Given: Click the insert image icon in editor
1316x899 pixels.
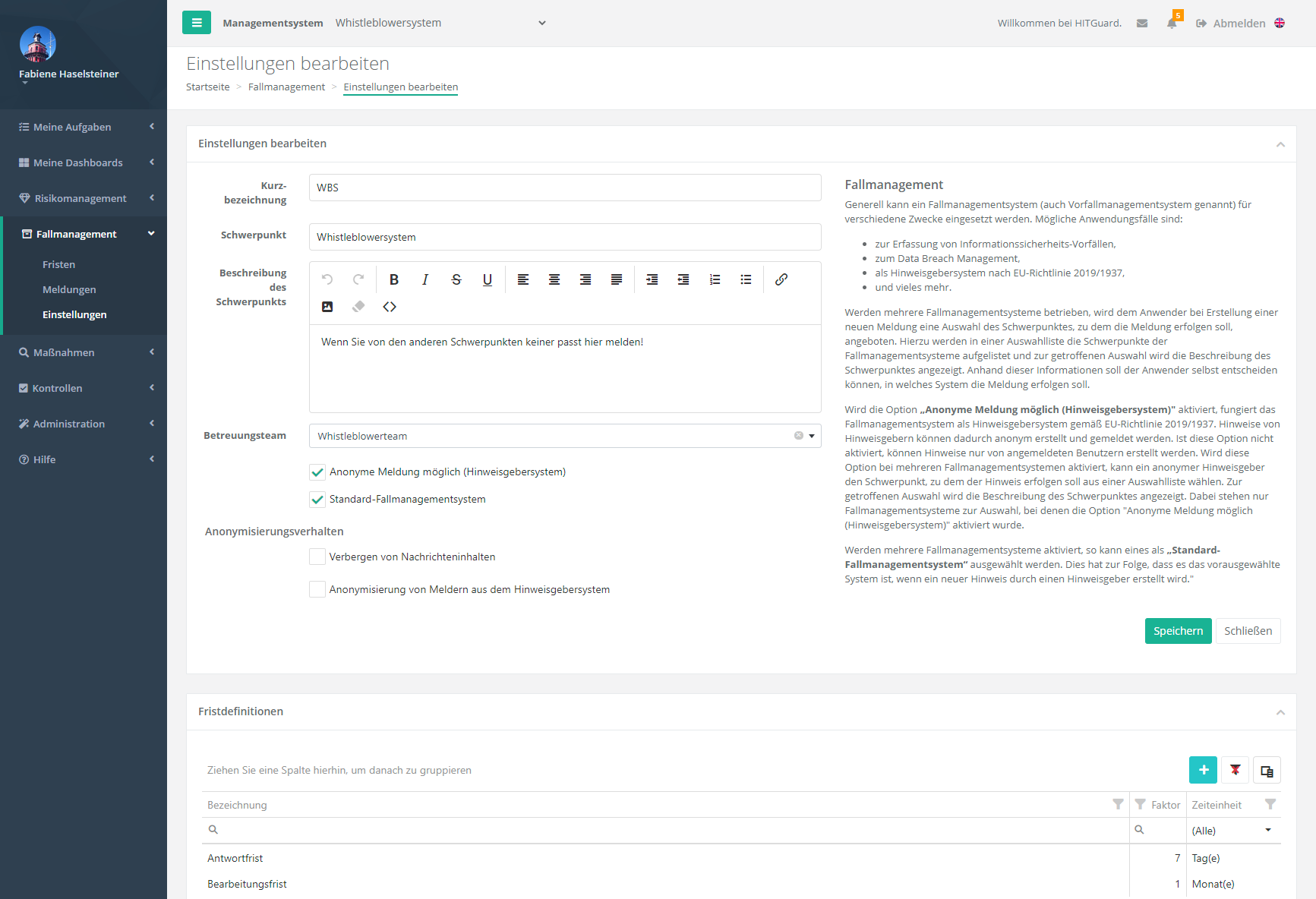Looking at the screenshot, I should 327,307.
